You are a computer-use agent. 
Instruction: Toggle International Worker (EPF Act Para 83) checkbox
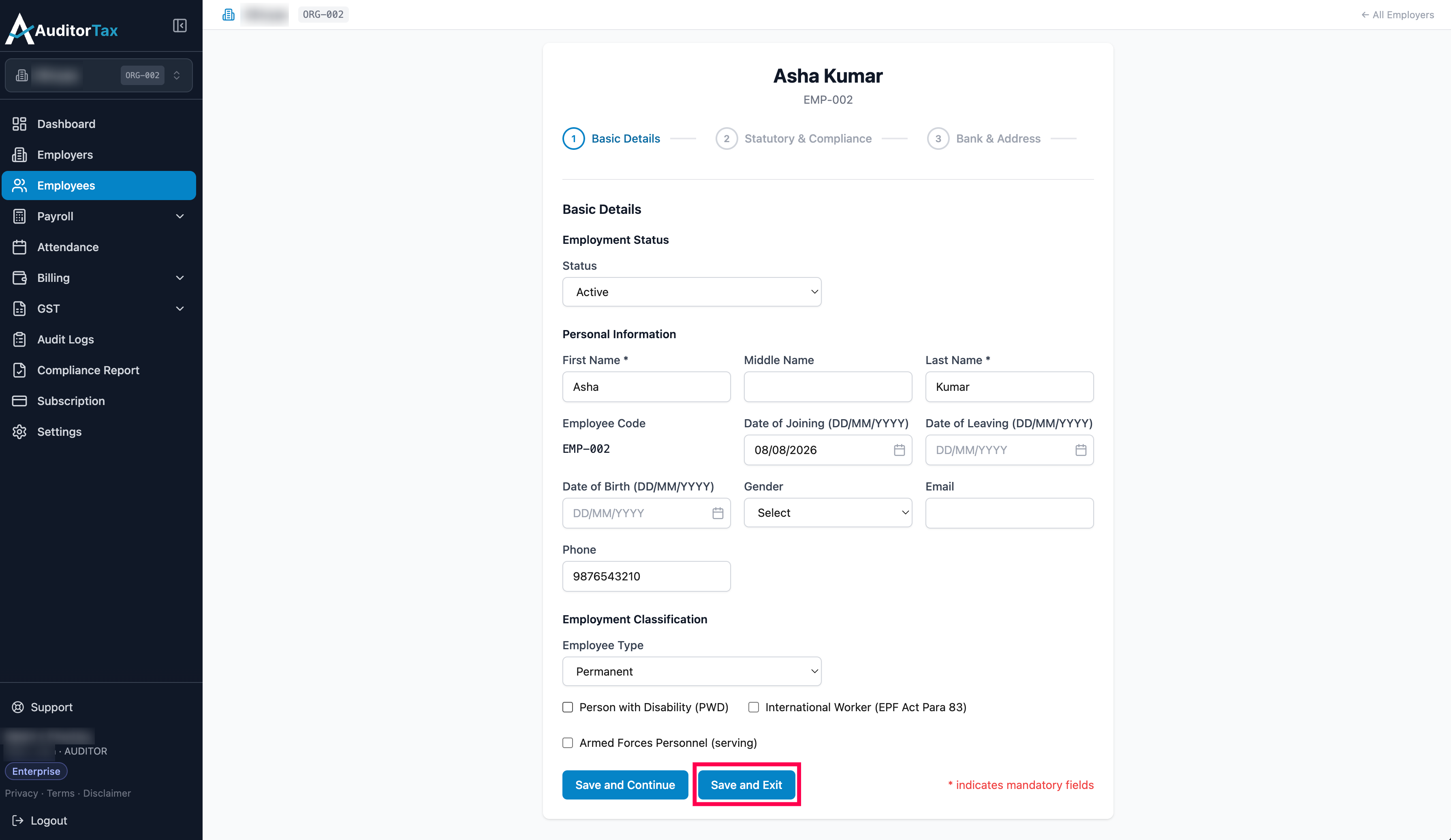pyautogui.click(x=754, y=707)
